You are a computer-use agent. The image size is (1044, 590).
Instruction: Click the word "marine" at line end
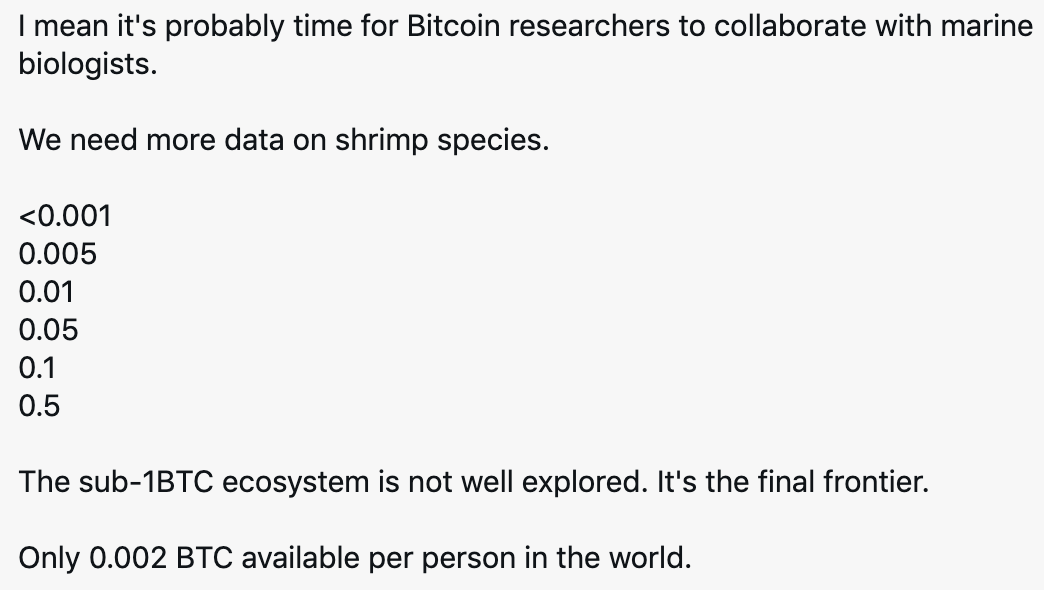987,27
